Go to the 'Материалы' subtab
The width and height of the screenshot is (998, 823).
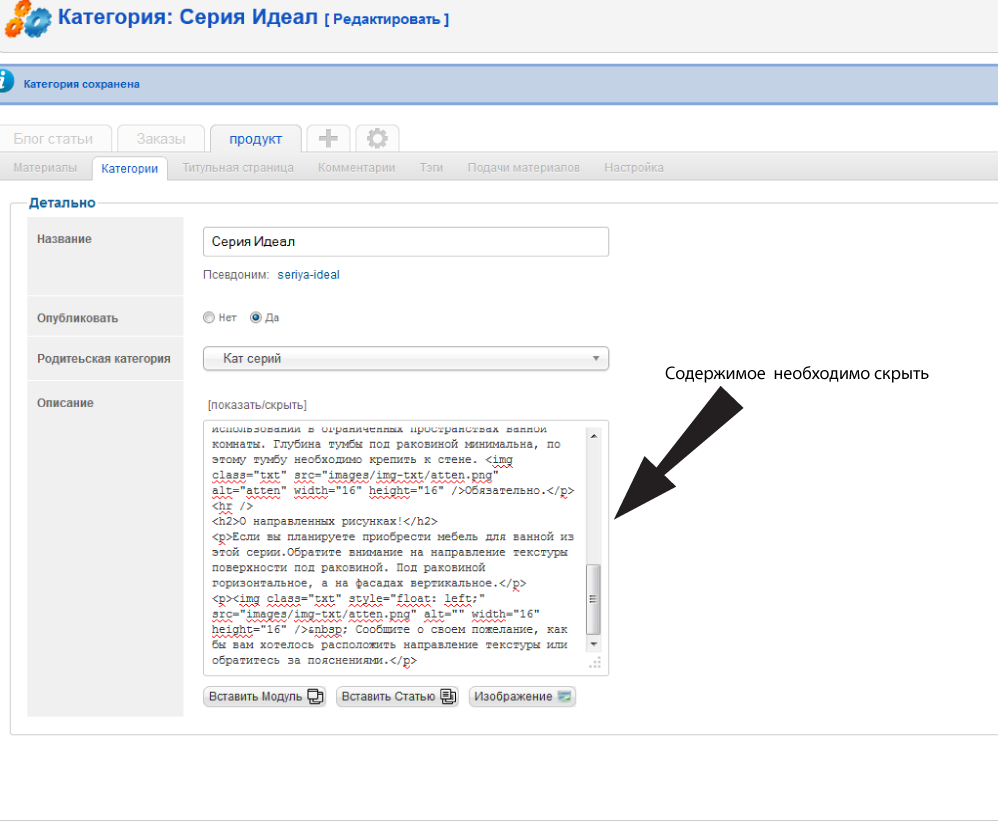45,168
